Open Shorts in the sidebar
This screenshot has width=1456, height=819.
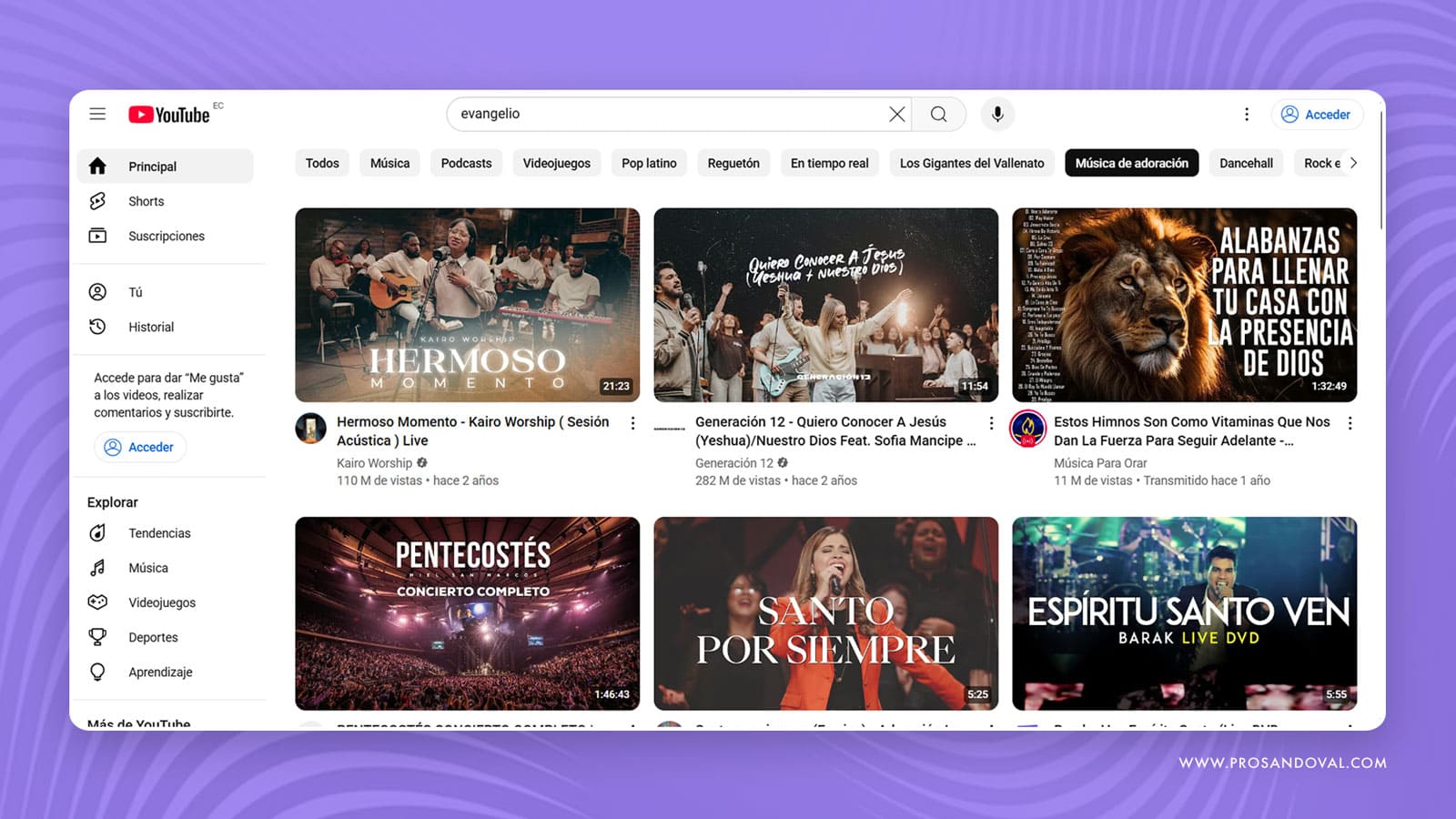point(165,201)
